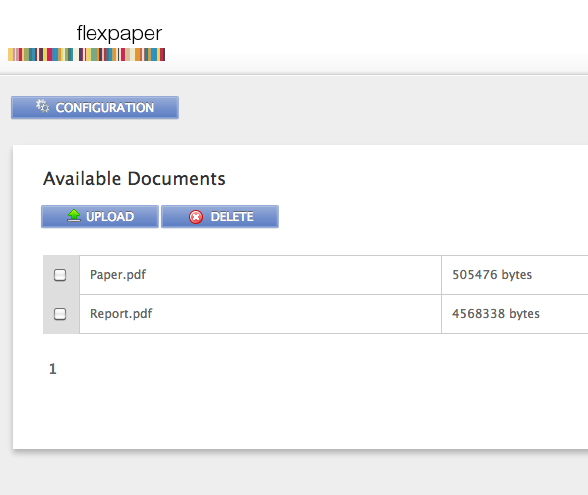Tick the checkbox for Paper.pdf

(60, 275)
